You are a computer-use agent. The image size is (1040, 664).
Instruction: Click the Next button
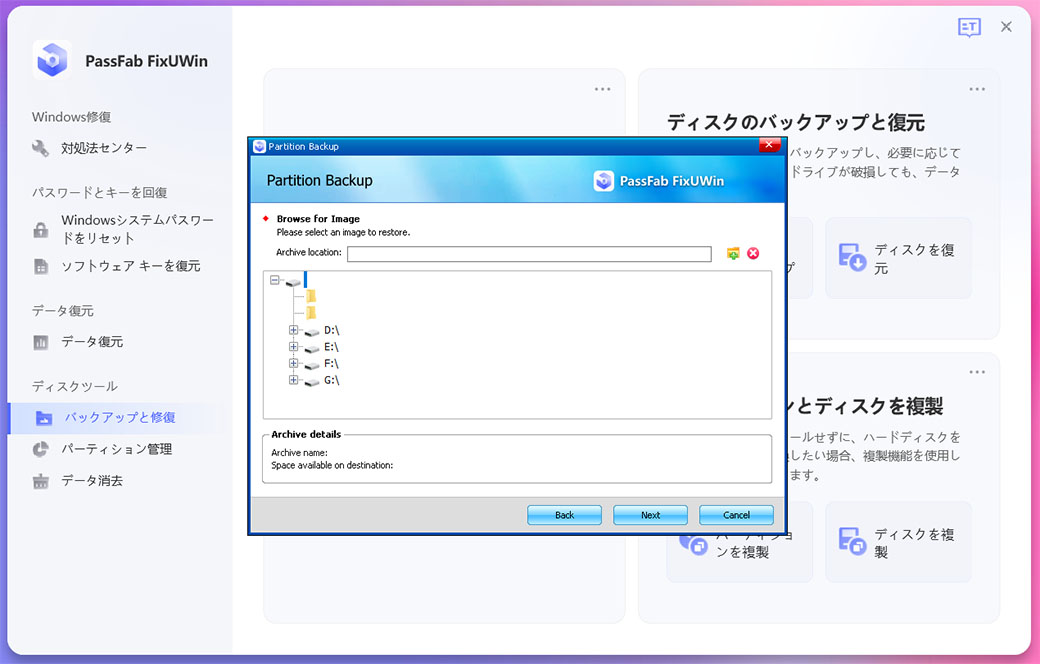(x=650, y=514)
